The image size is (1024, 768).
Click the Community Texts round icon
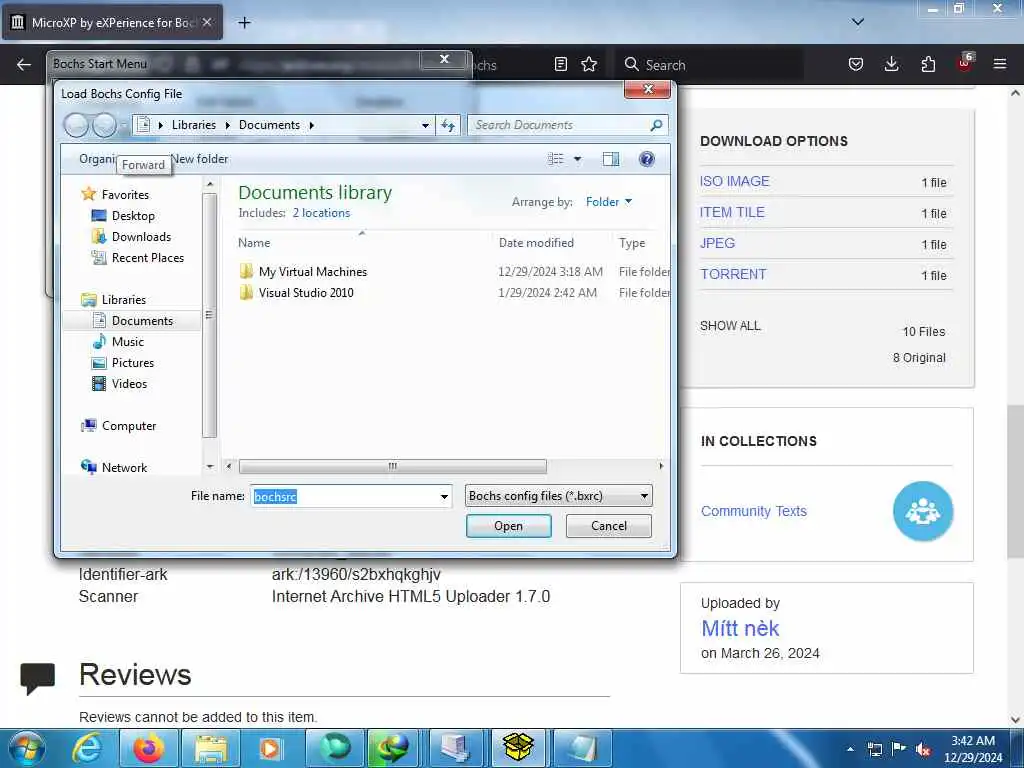coord(923,511)
